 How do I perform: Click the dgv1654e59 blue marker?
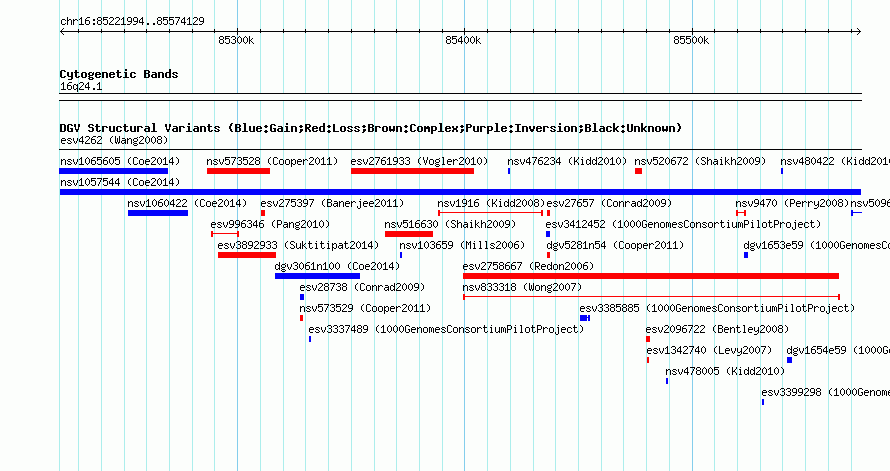[790, 360]
